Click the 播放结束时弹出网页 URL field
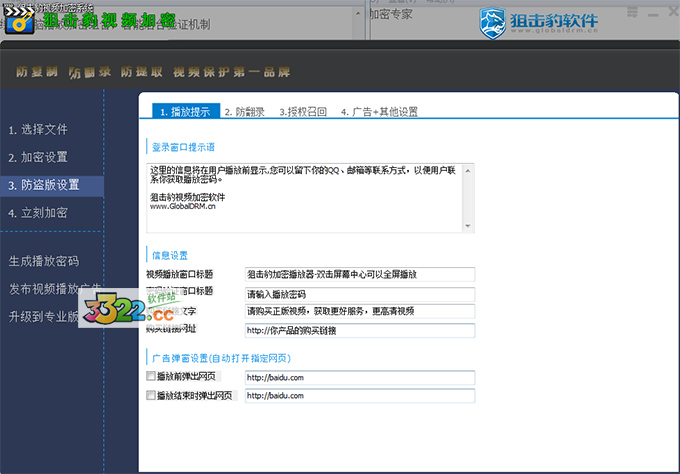This screenshot has width=680, height=474. (360, 396)
